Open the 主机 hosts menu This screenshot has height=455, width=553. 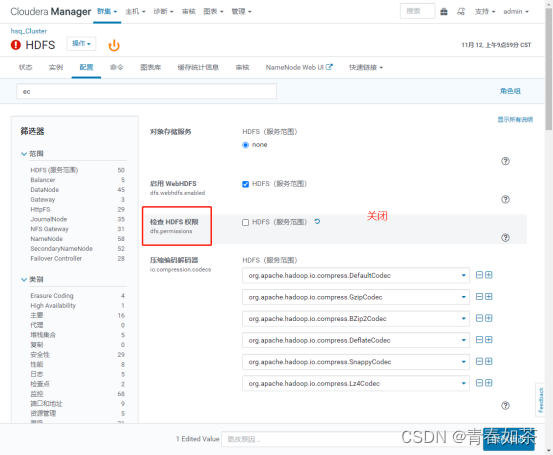click(135, 12)
